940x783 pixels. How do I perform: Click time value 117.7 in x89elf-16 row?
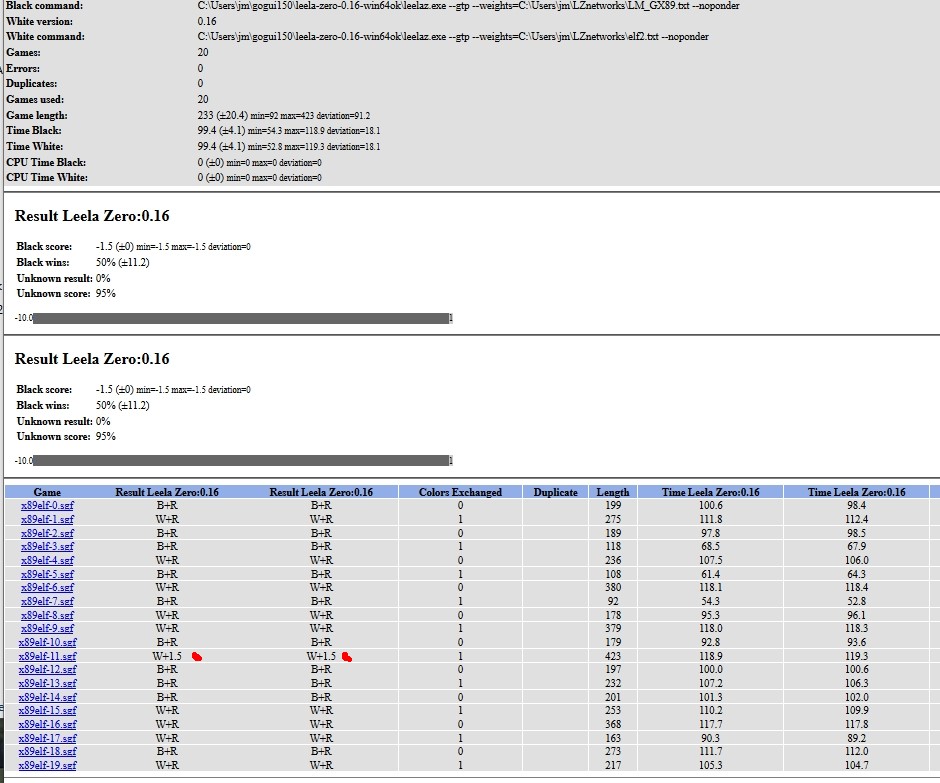pyautogui.click(x=710, y=724)
